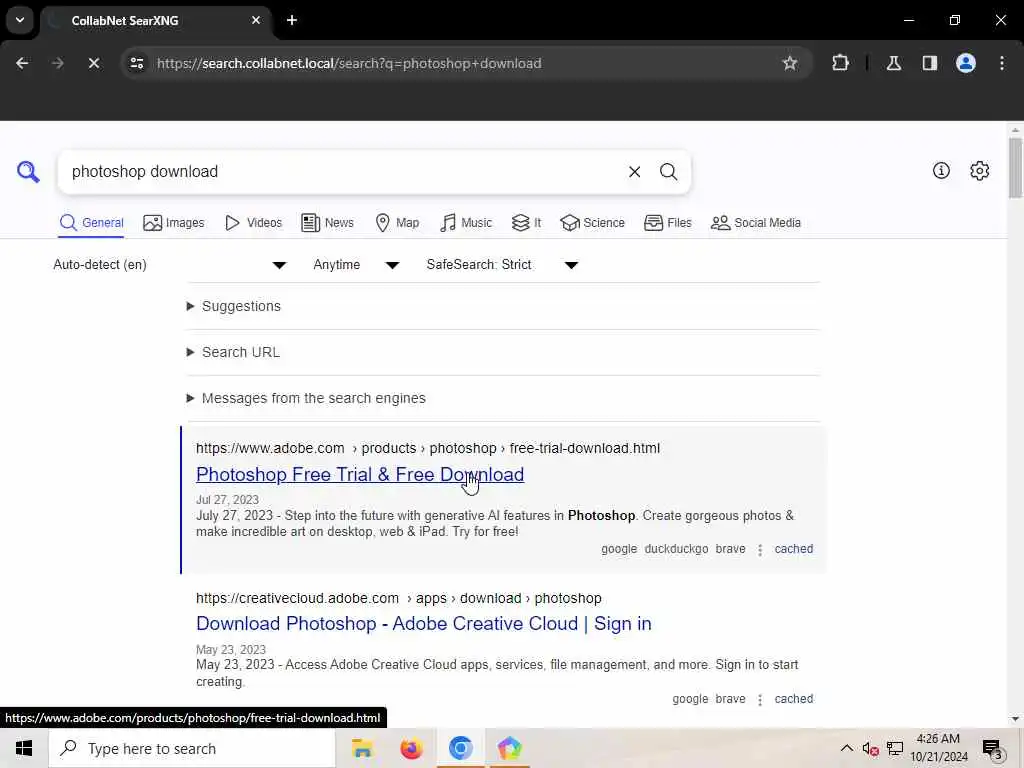The height and width of the screenshot is (768, 1024).
Task: Switch to Files search tab
Action: (667, 223)
